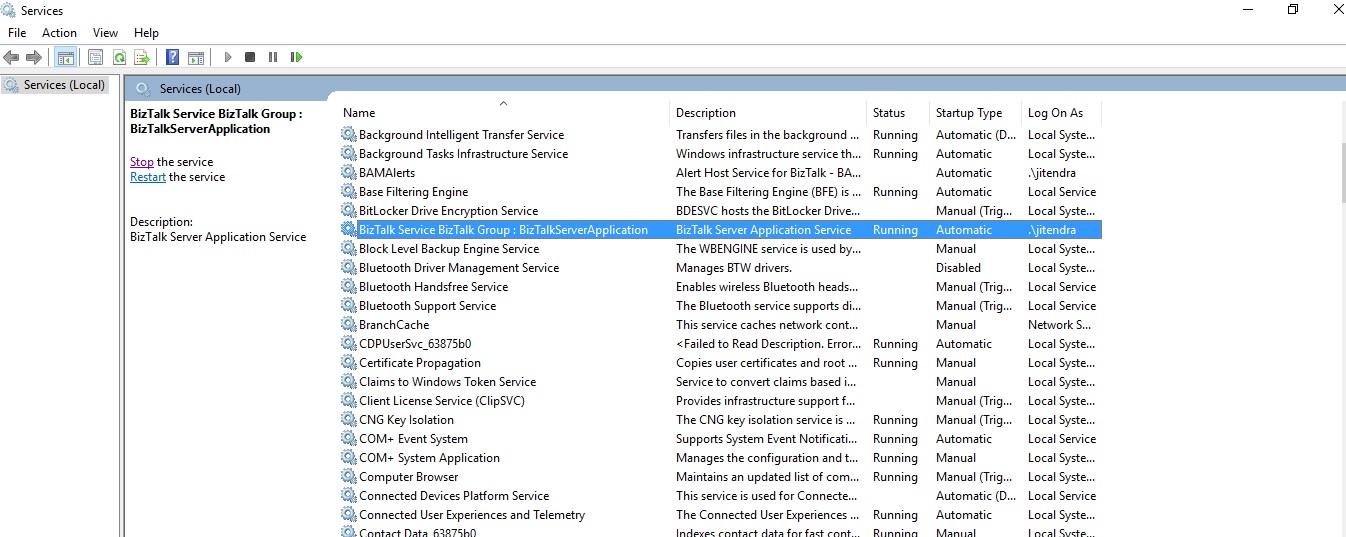Image resolution: width=1346 pixels, height=537 pixels.
Task: Sort by the Status column header
Action: coord(898,113)
